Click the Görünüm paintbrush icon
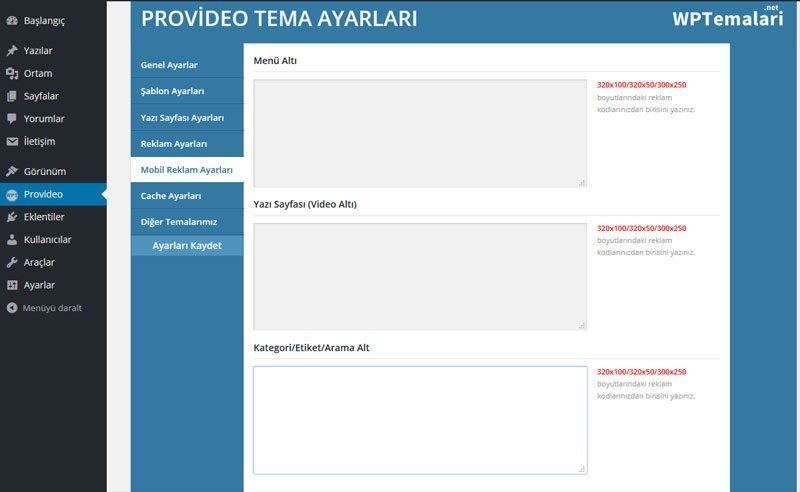Viewport: 800px width, 492px height. [x=12, y=171]
